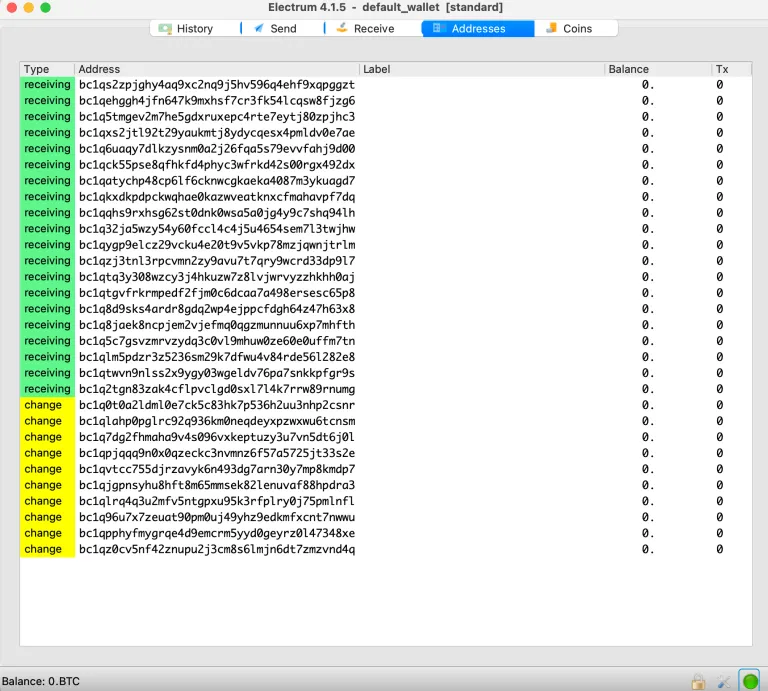This screenshot has width=768, height=691.
Task: Select address starting bc1q8jaek8nc
Action: coord(217,325)
